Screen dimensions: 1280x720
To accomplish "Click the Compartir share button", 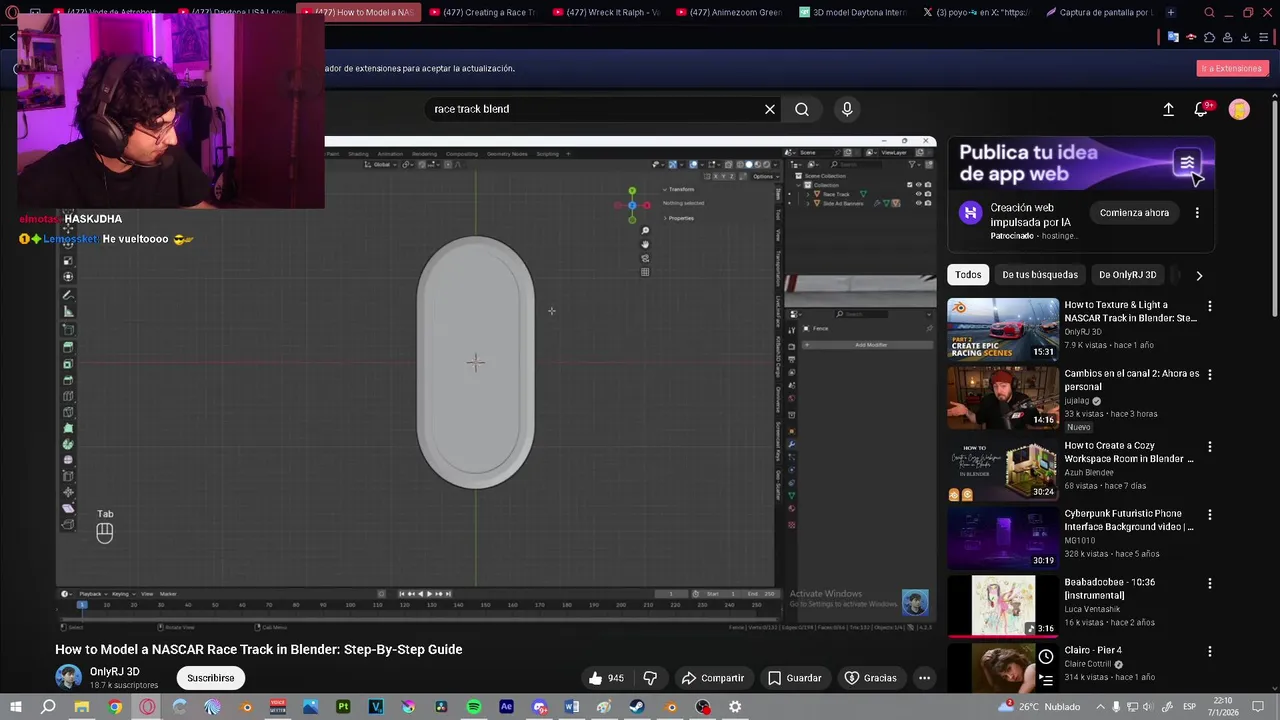I will pos(713,678).
